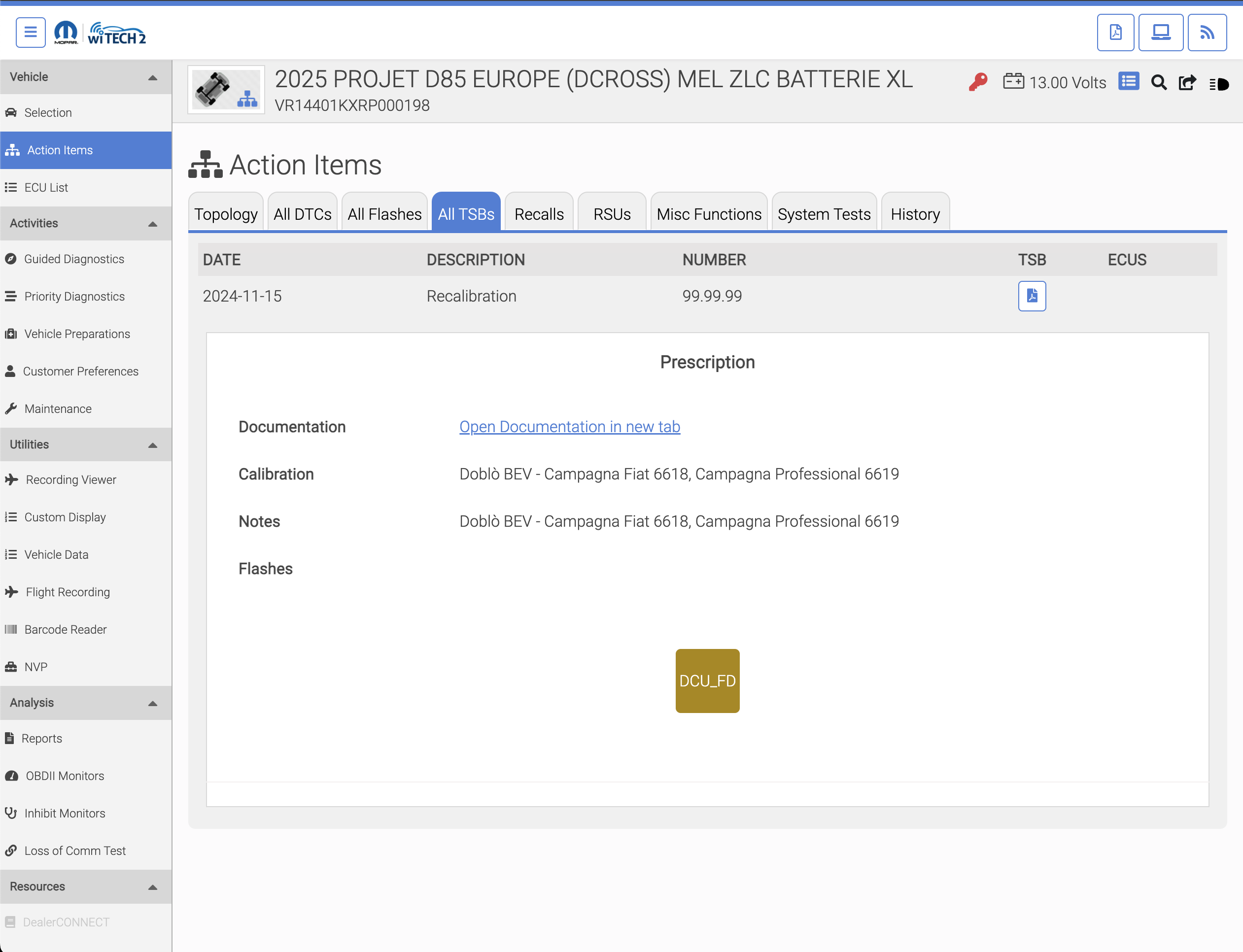This screenshot has width=1243, height=952.
Task: Click the red key ignition icon
Action: pyautogui.click(x=978, y=82)
